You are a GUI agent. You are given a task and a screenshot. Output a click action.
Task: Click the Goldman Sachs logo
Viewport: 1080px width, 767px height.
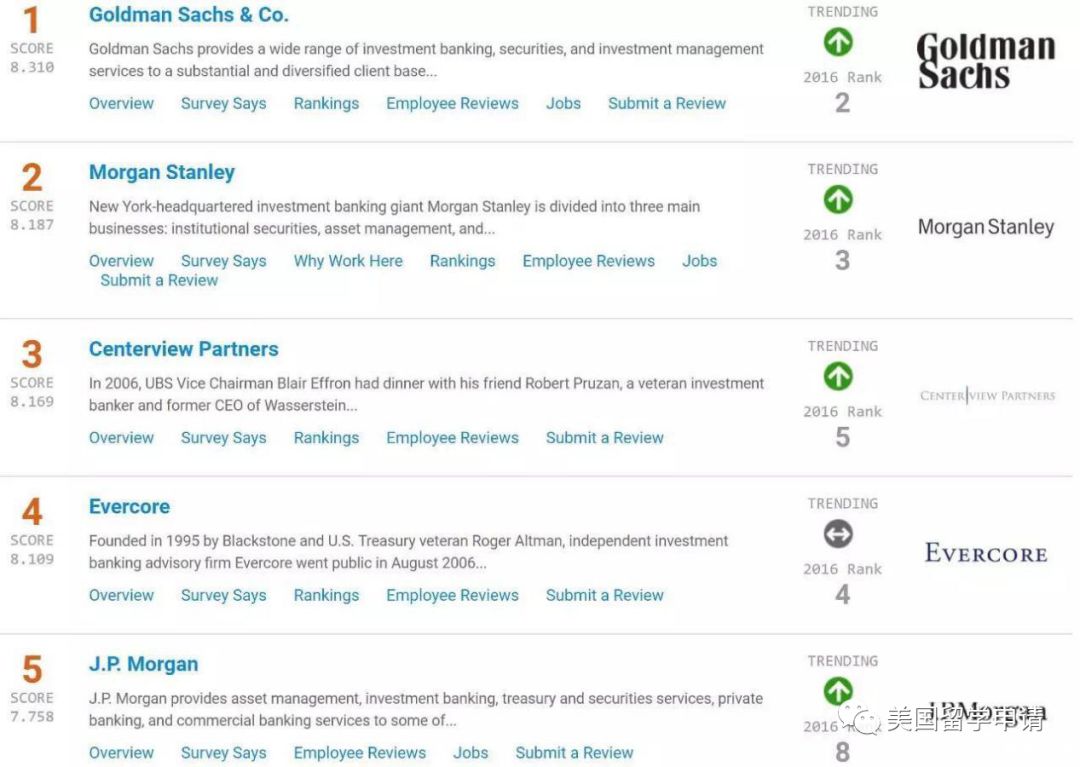[986, 61]
